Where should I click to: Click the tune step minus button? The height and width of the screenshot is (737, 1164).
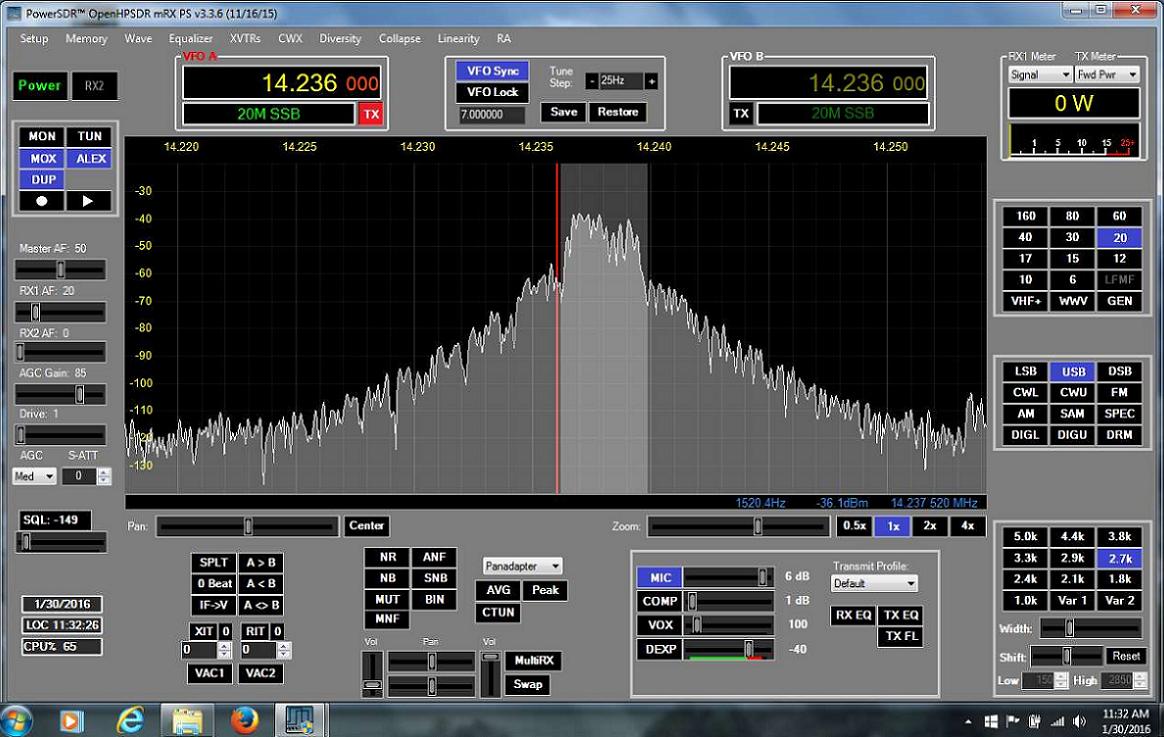(x=592, y=81)
